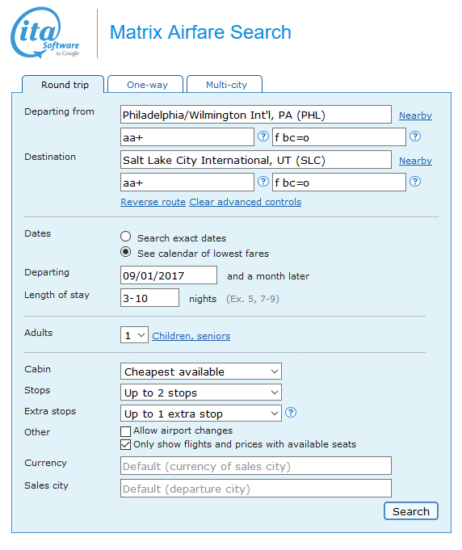Viewport: 462px width, 550px height.
Task: Click the Departing date input field
Action: tap(169, 275)
